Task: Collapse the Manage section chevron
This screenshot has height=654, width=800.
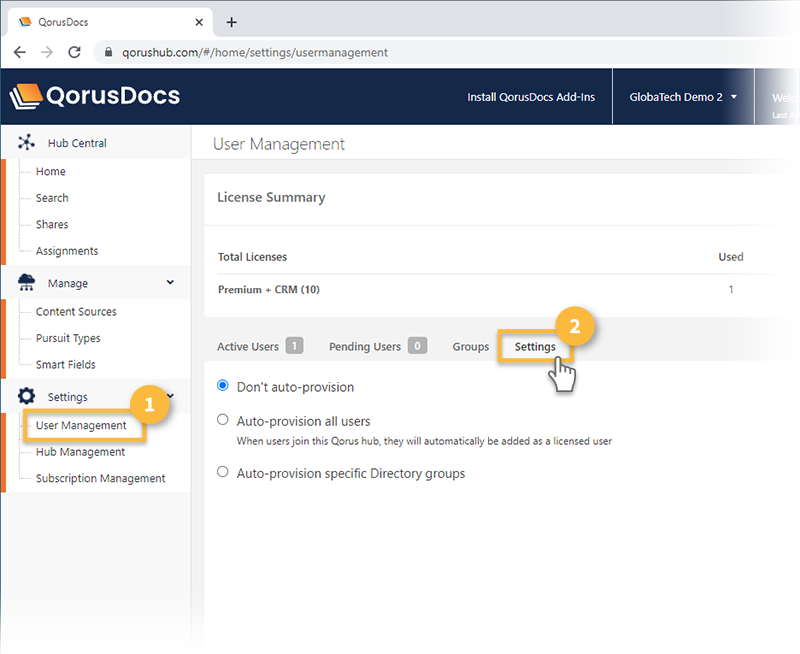Action: coord(170,282)
